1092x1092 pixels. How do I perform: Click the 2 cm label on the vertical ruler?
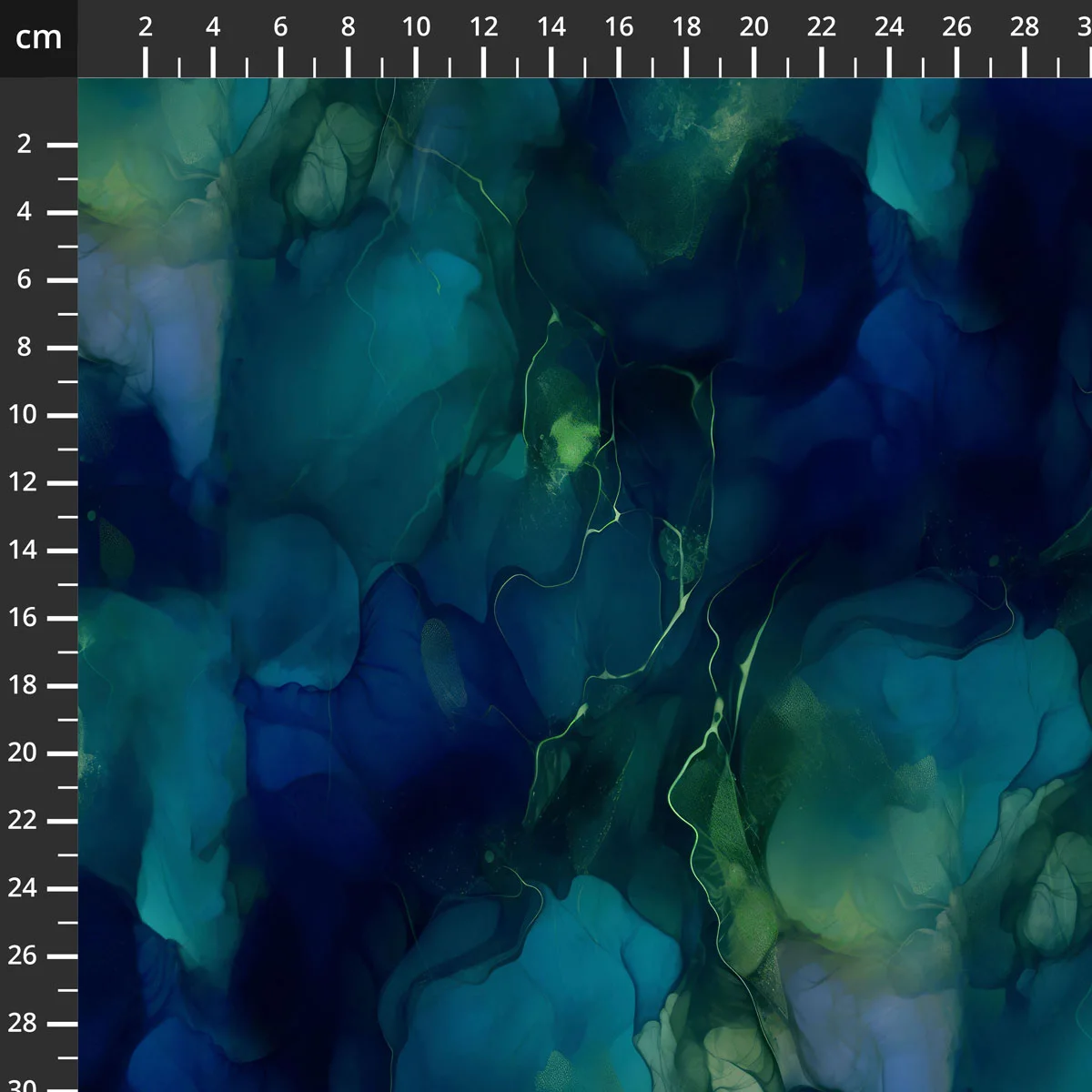point(24,144)
